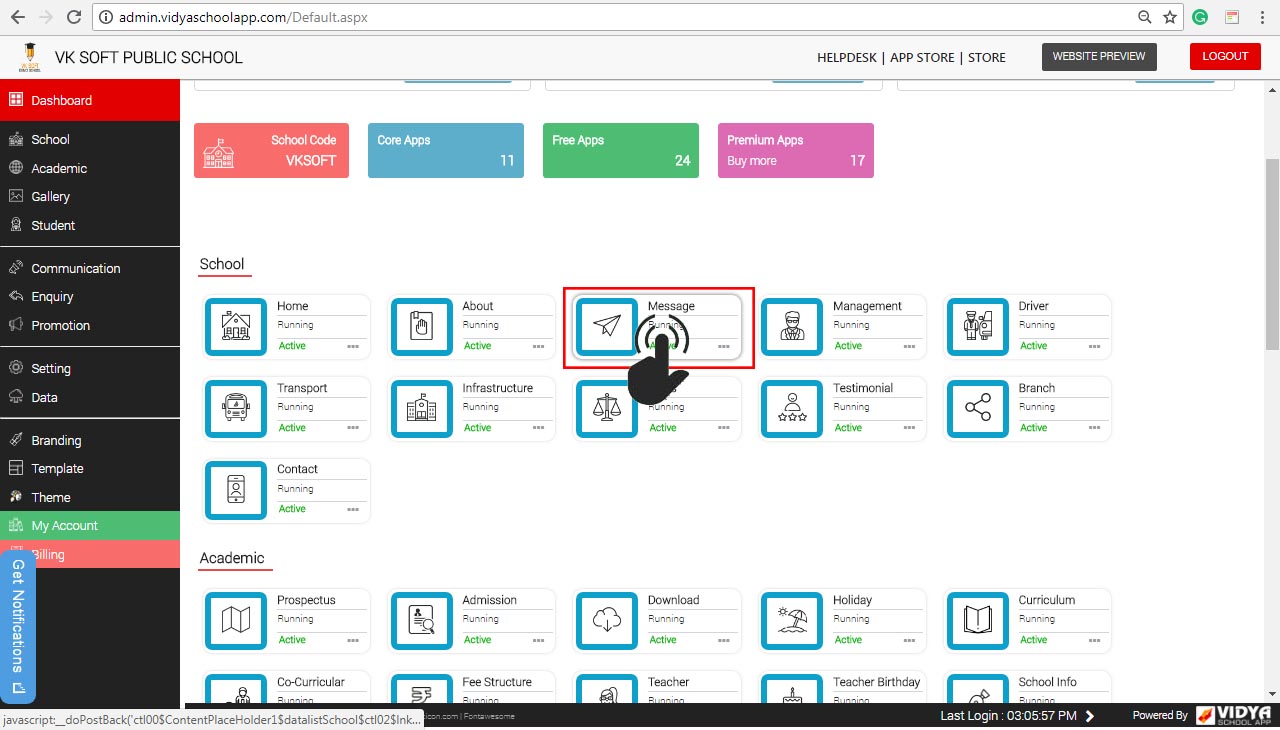
Task: Click the LOGOUT button
Action: 1225,56
